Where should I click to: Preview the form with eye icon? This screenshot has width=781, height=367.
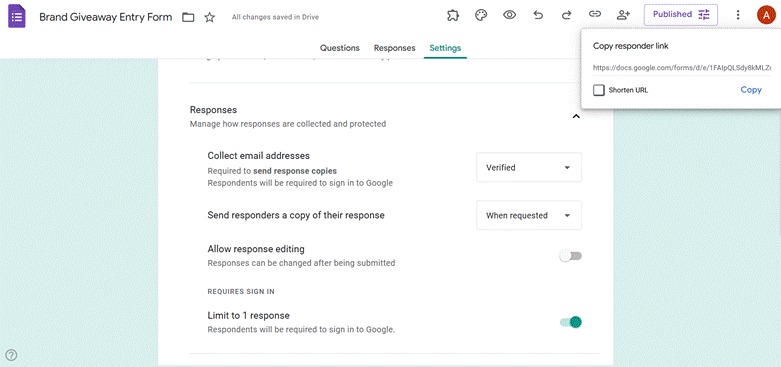tap(509, 15)
